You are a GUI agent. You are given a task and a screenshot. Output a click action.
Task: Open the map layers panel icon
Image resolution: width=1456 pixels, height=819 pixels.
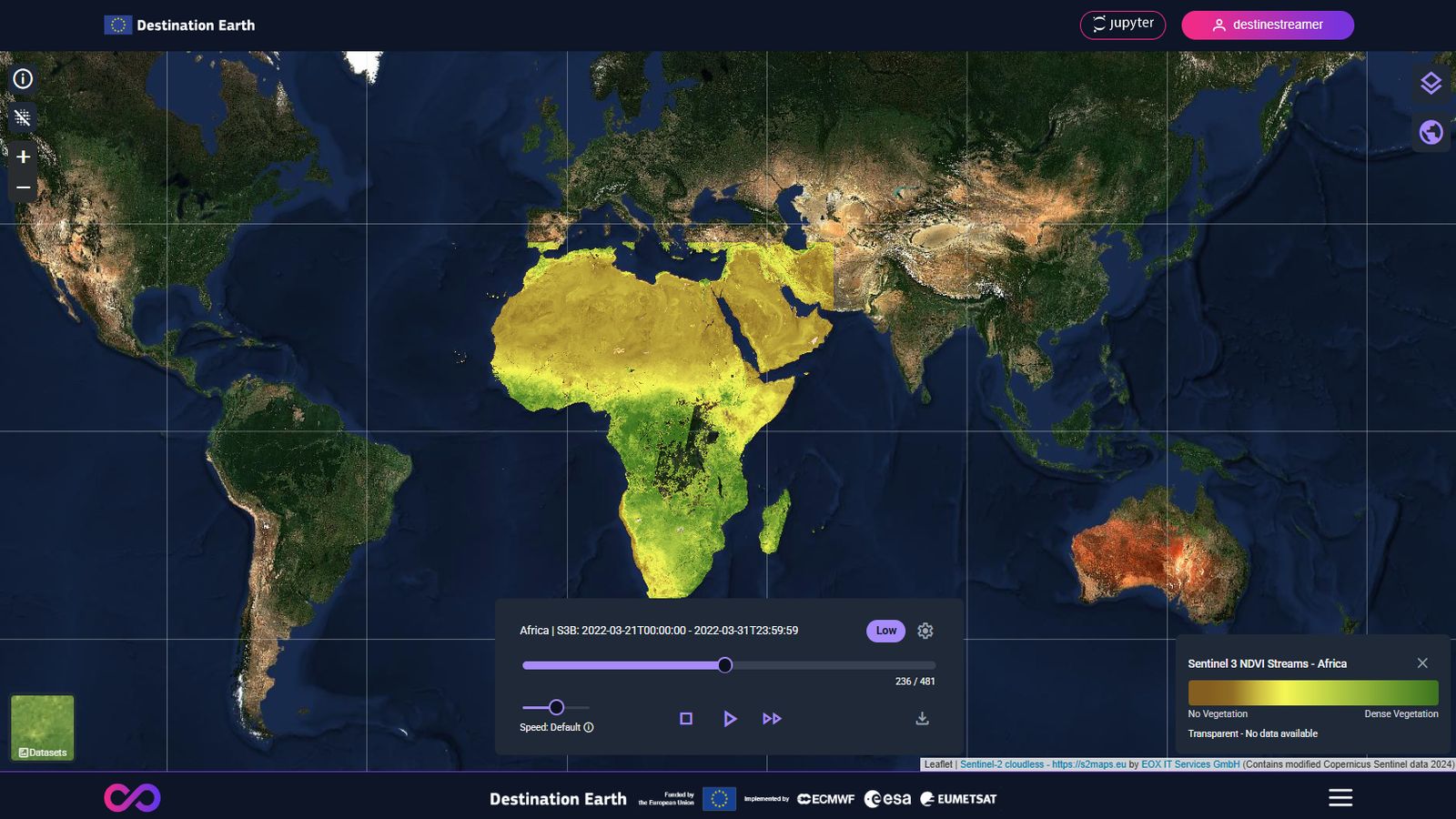1431,83
